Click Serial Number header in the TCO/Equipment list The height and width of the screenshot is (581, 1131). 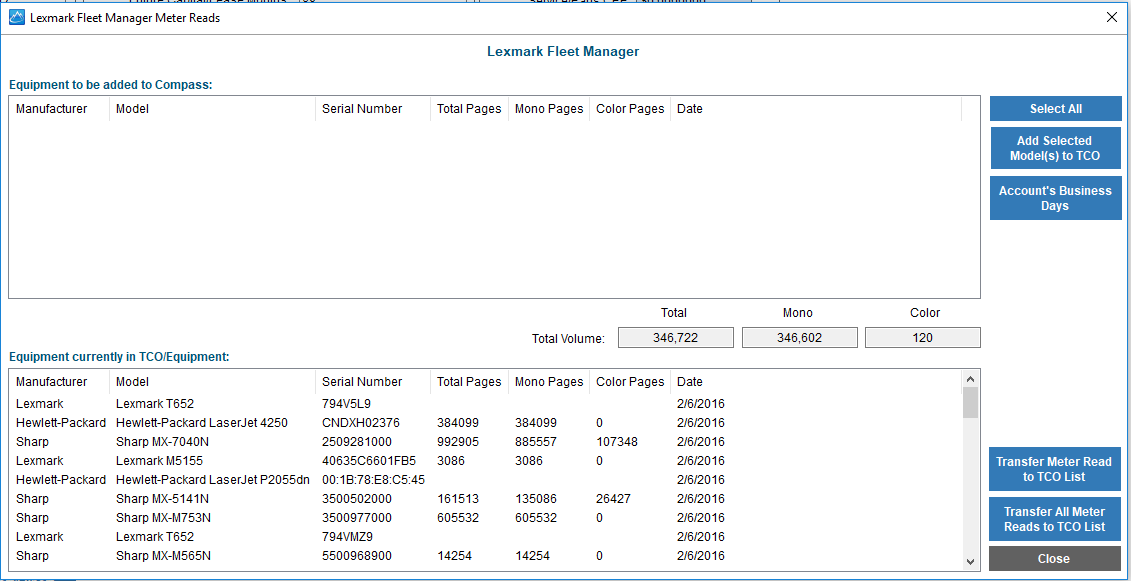[373, 382]
